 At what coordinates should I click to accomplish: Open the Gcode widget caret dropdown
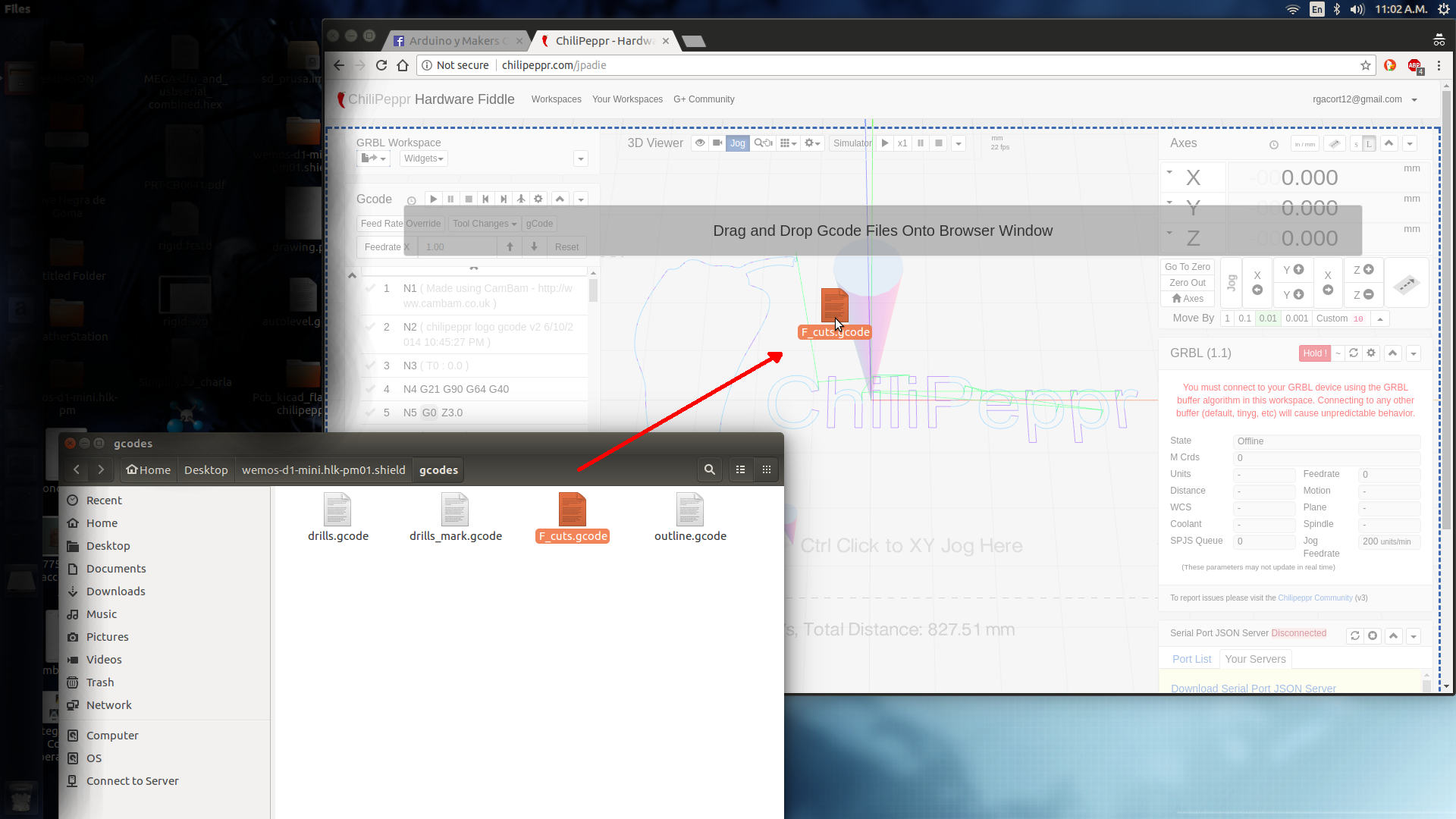coord(581,199)
